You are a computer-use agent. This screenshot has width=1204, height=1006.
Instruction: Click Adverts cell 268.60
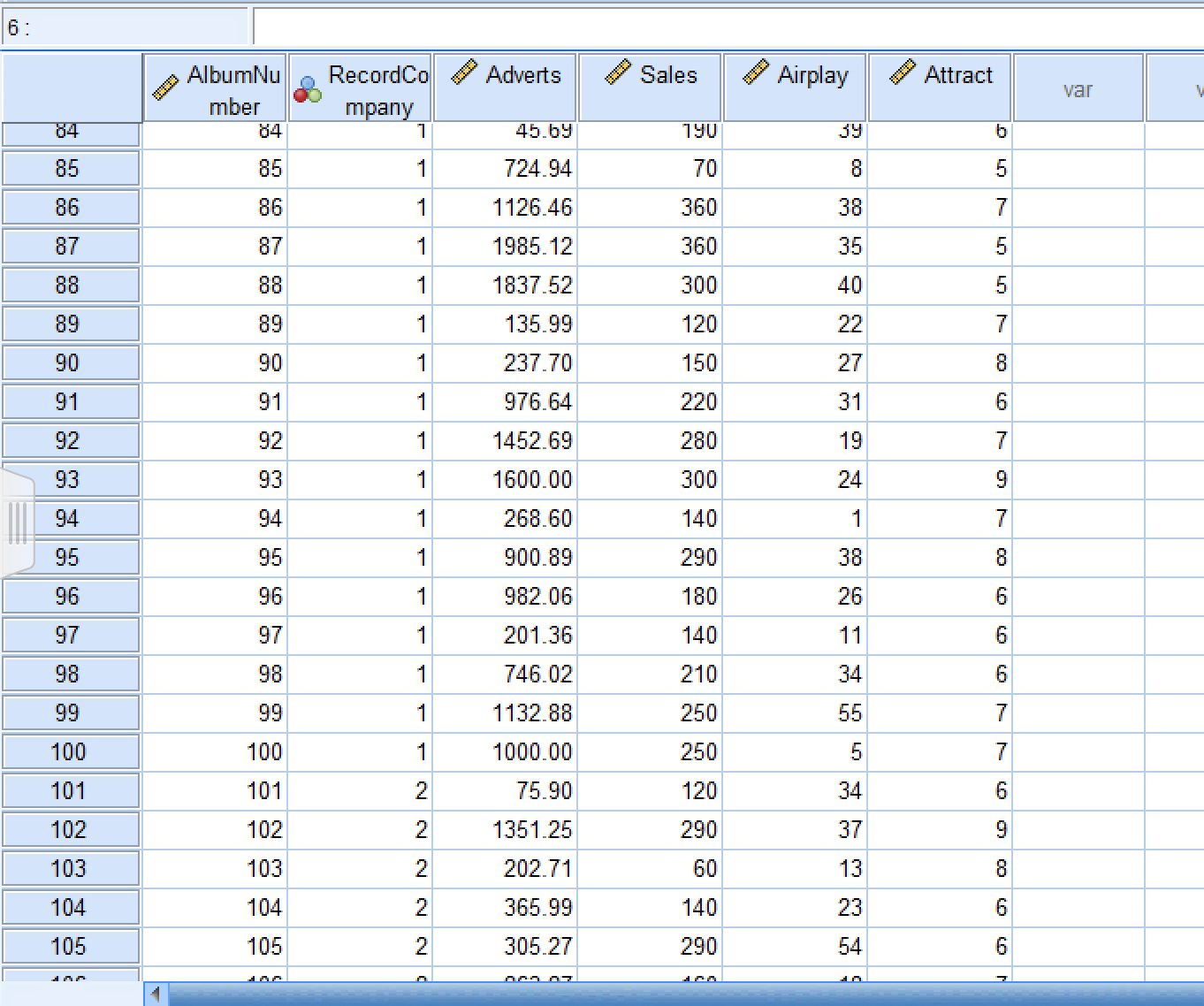(x=505, y=518)
